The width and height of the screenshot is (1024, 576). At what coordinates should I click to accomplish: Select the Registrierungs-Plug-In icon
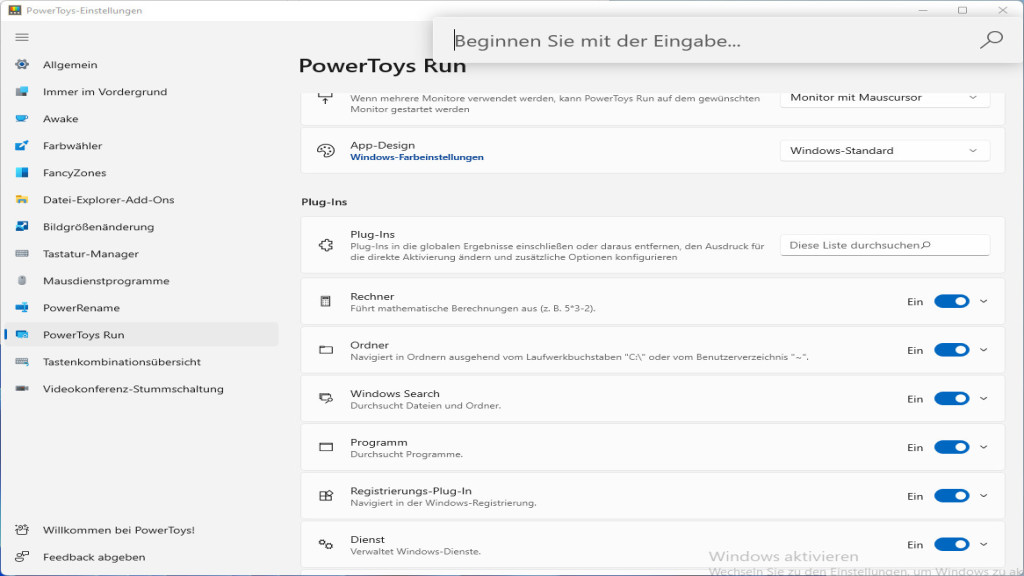pos(325,495)
